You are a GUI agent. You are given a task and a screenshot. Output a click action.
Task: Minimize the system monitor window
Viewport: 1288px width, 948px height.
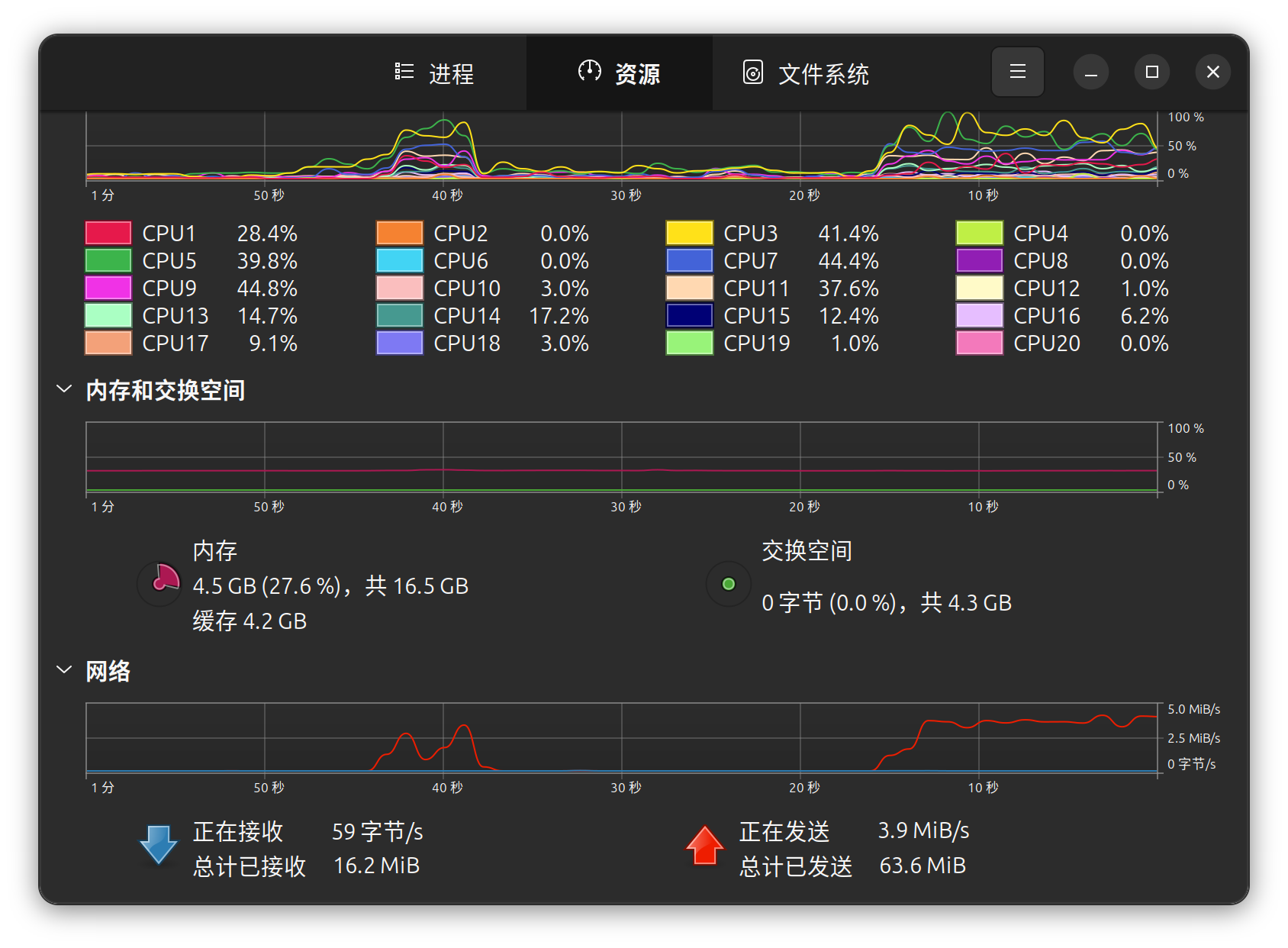[1091, 72]
